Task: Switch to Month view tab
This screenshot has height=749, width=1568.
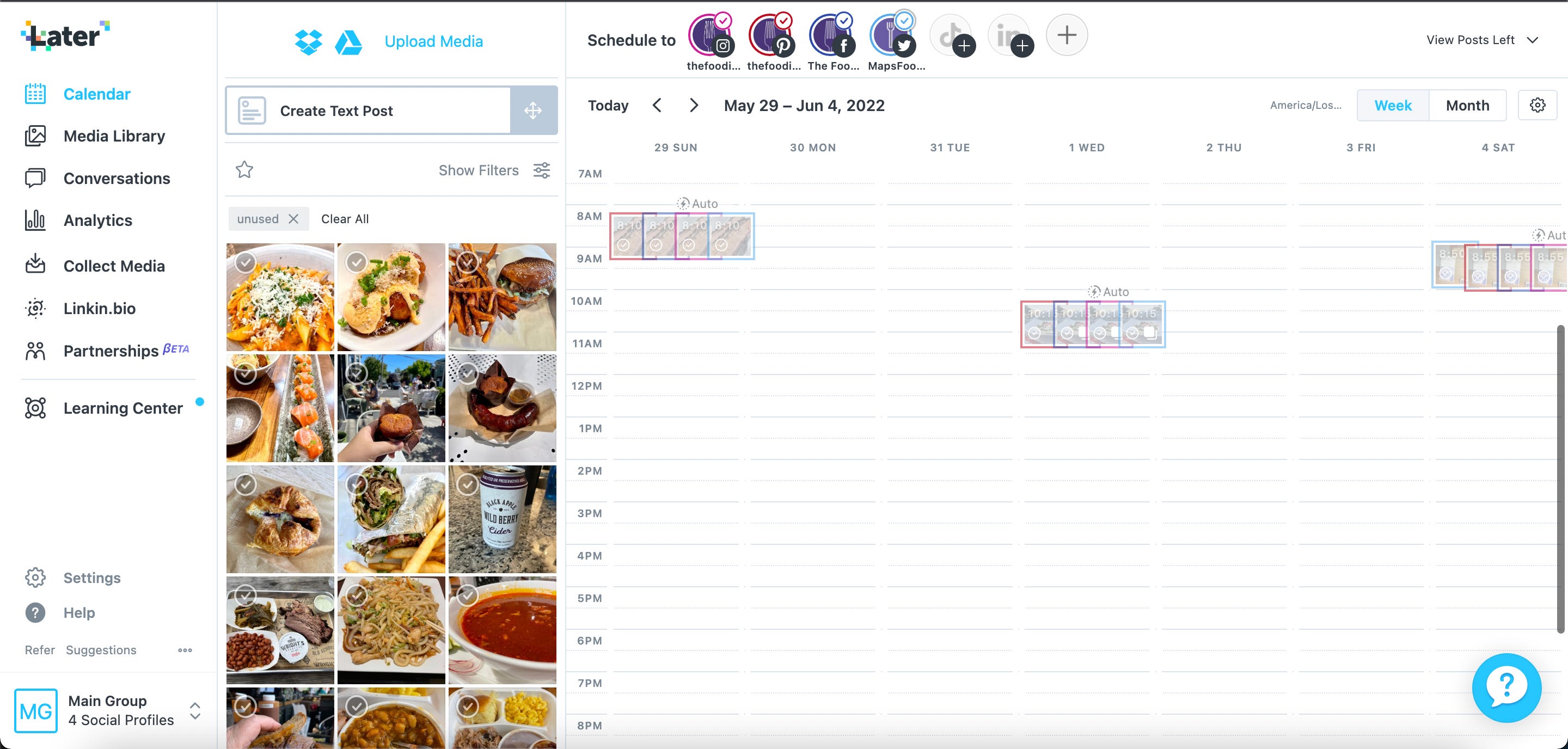Action: [1468, 105]
